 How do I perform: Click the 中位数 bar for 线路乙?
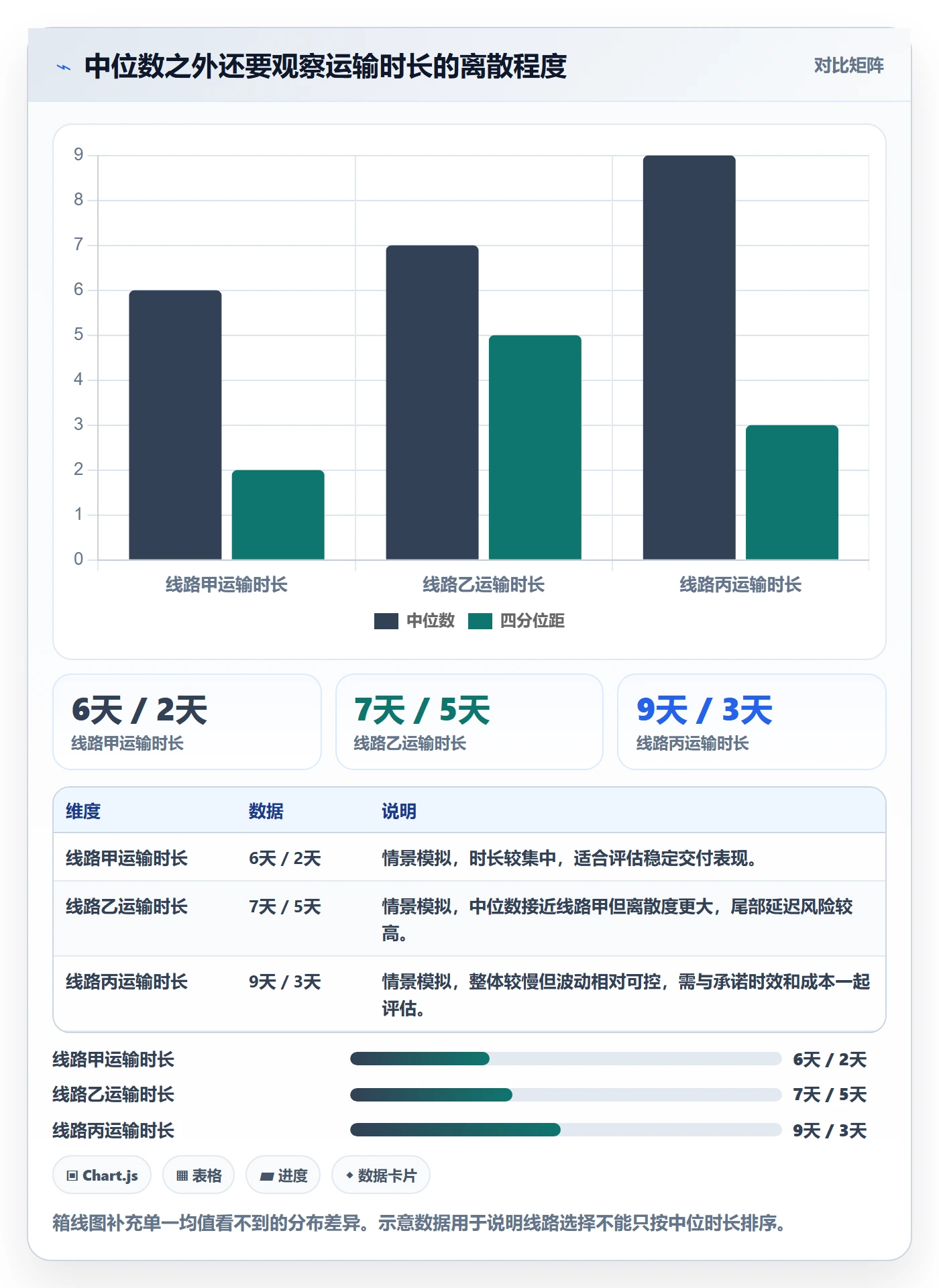(x=432, y=402)
